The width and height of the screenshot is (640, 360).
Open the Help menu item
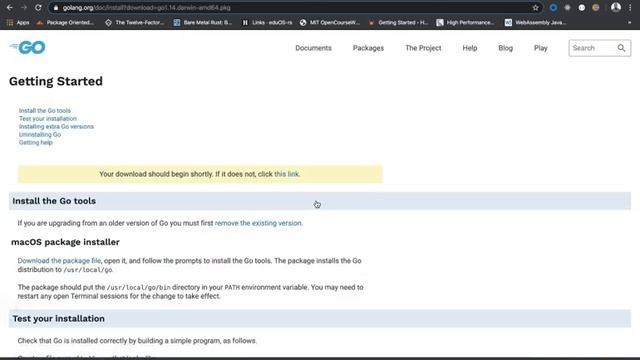[469, 48]
